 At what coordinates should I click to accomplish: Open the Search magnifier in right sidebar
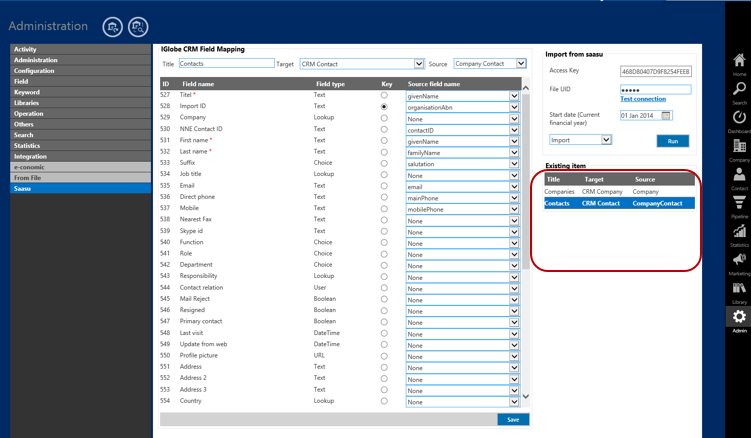(739, 89)
